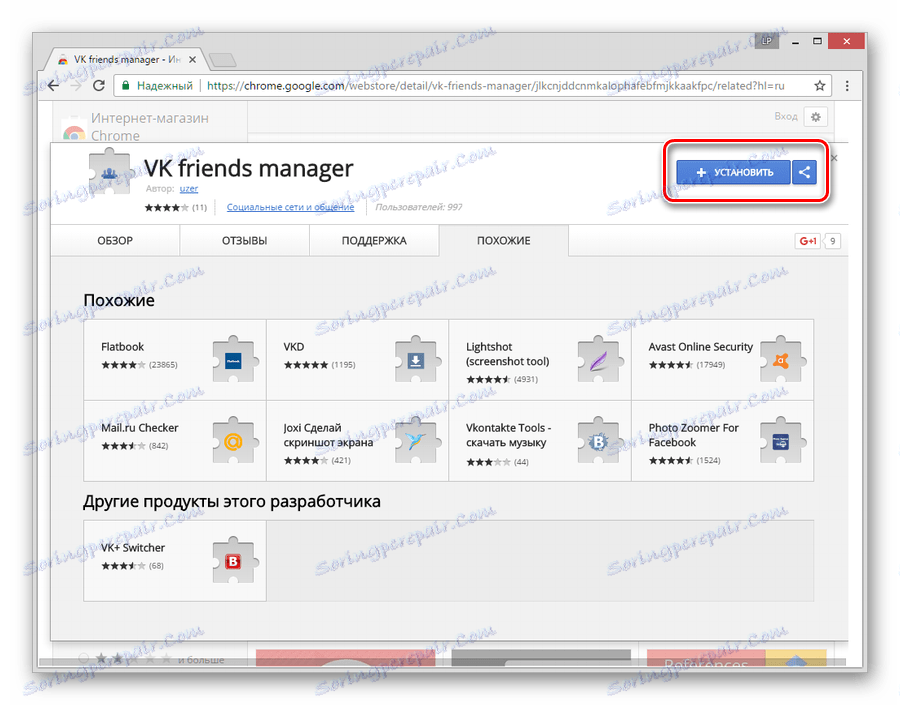
Task: Click the Avast Online Security icon
Action: 781,360
